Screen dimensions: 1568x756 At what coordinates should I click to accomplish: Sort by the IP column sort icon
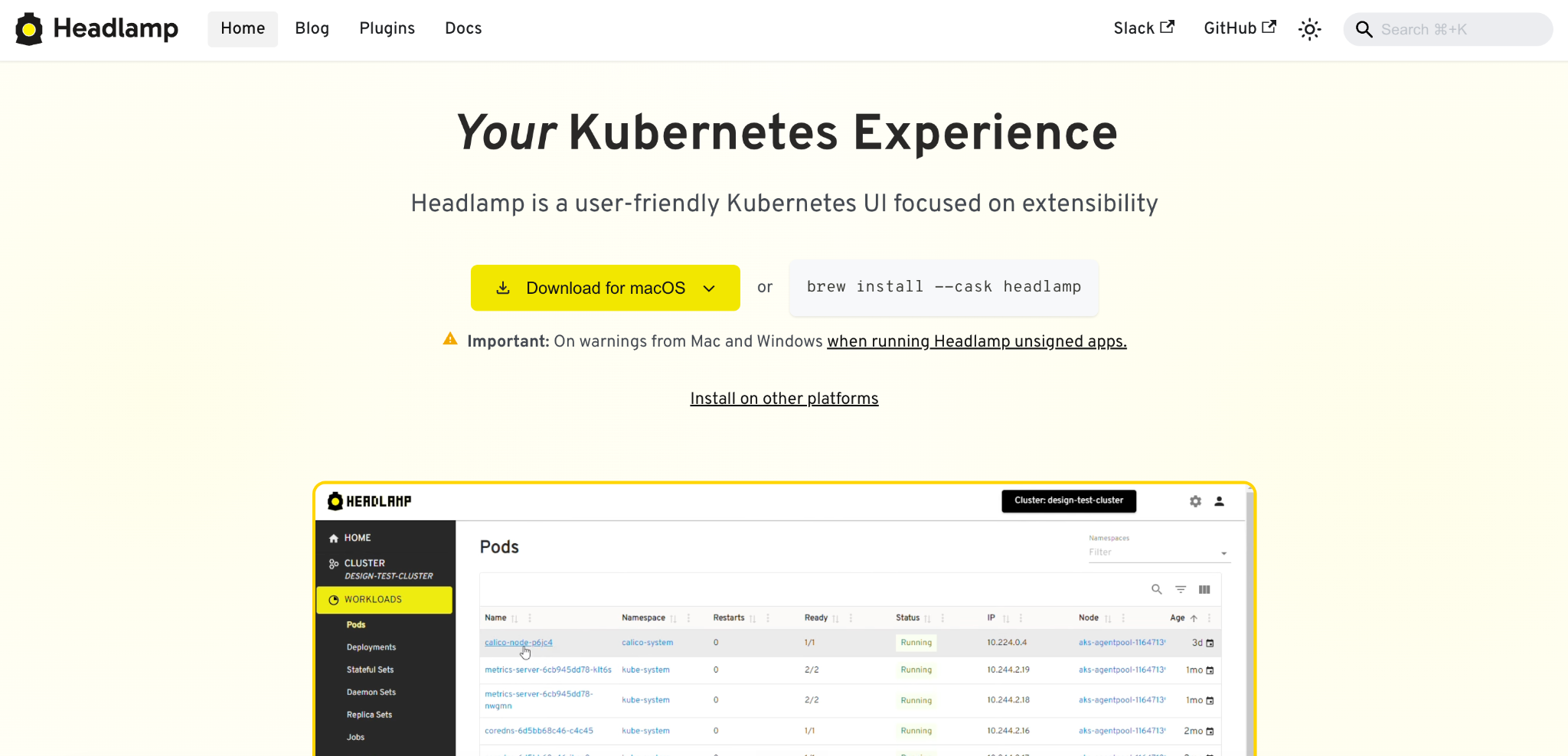point(1006,618)
